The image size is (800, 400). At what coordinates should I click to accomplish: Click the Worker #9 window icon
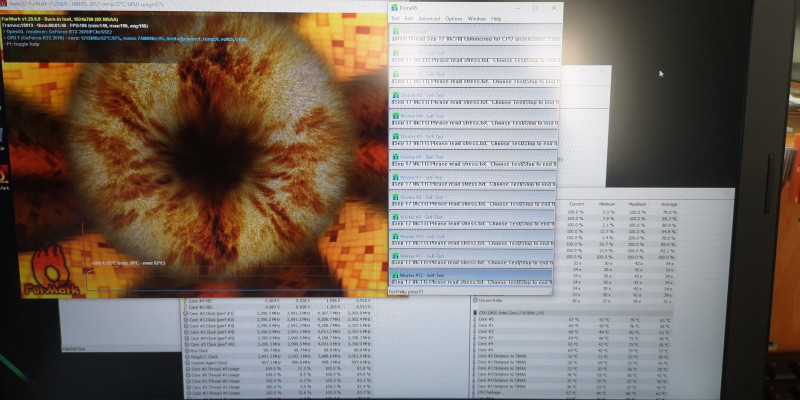pos(395,217)
